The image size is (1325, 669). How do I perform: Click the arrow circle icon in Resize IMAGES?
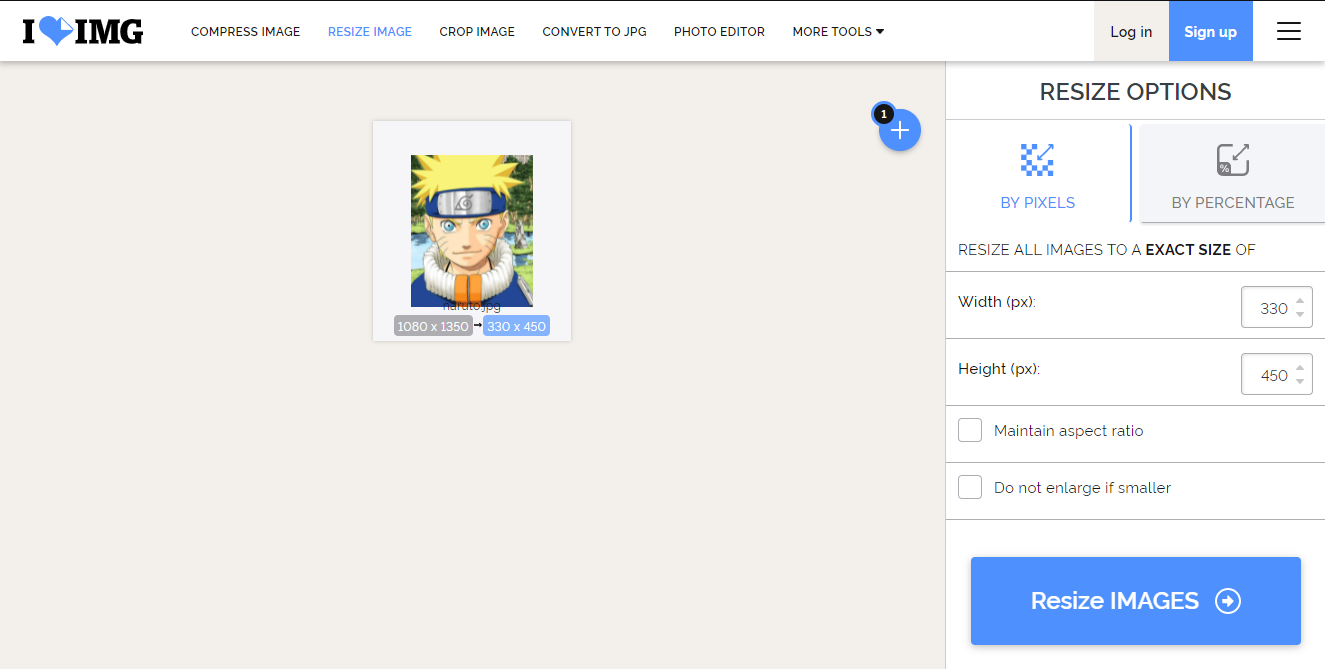pyautogui.click(x=1228, y=601)
